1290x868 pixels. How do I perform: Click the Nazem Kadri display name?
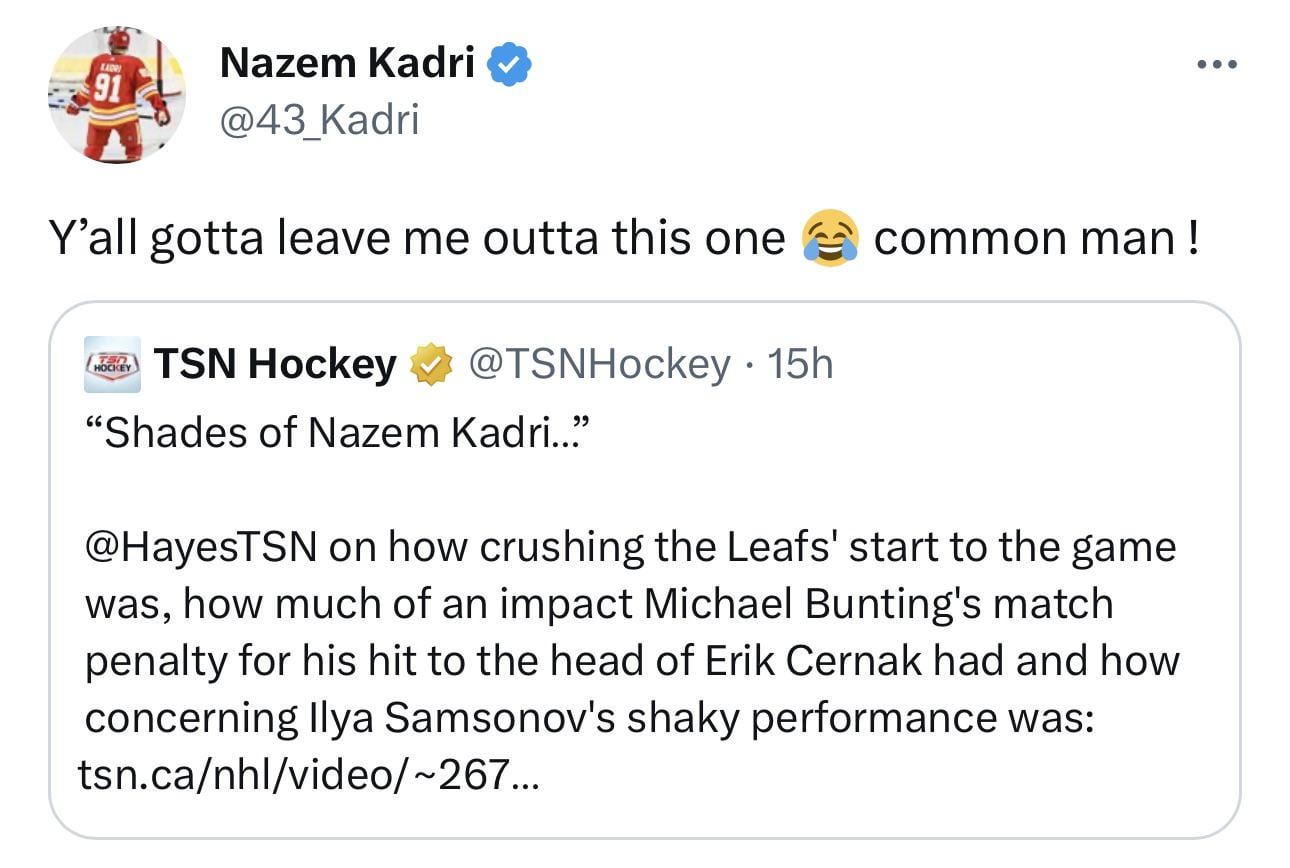[x=347, y=65]
